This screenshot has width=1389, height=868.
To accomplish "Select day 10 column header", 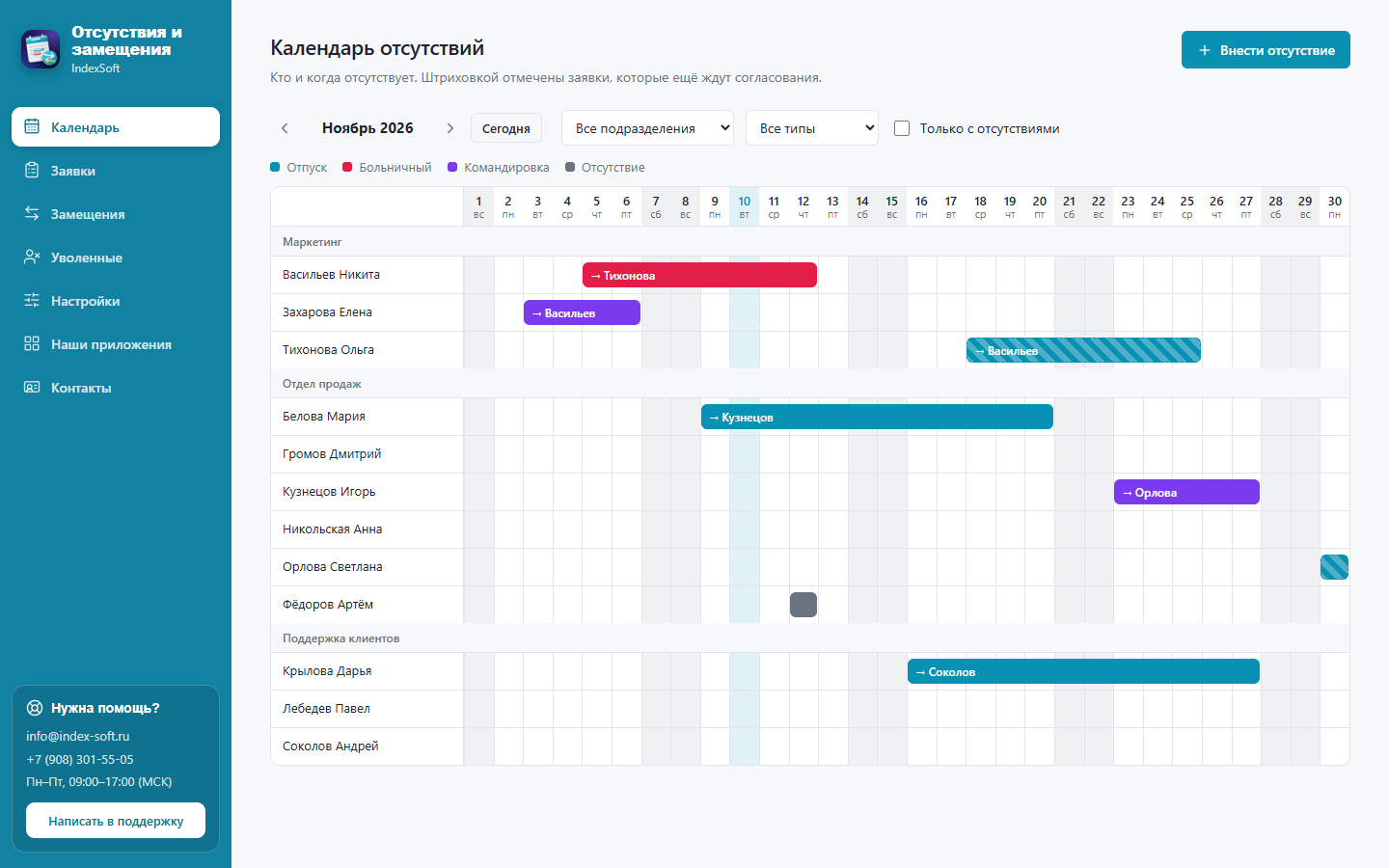I will coord(745,206).
